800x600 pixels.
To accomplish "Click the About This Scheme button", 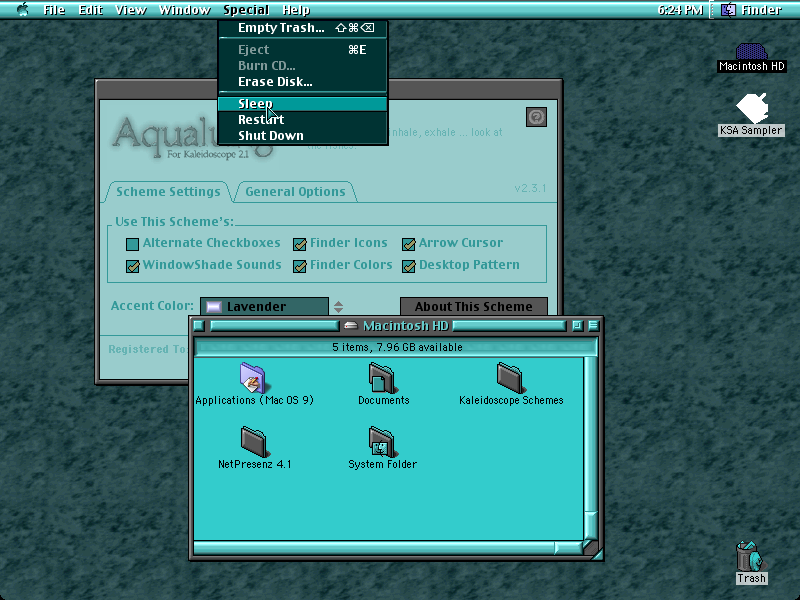I will point(473,307).
